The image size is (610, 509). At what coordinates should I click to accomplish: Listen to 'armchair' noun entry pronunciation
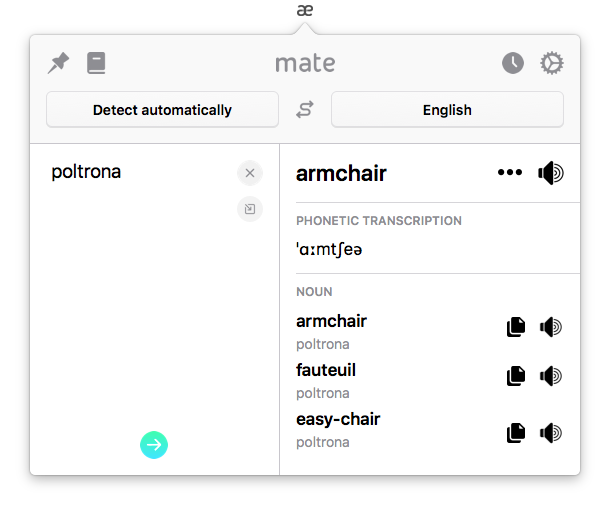click(550, 327)
